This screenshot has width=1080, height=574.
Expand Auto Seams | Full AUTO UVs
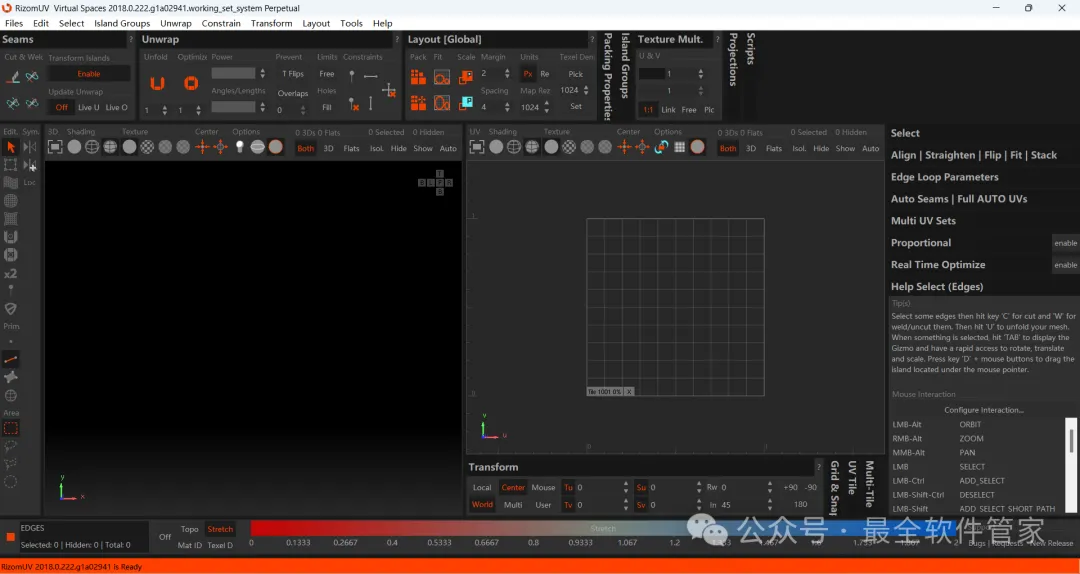pyautogui.click(x=959, y=199)
